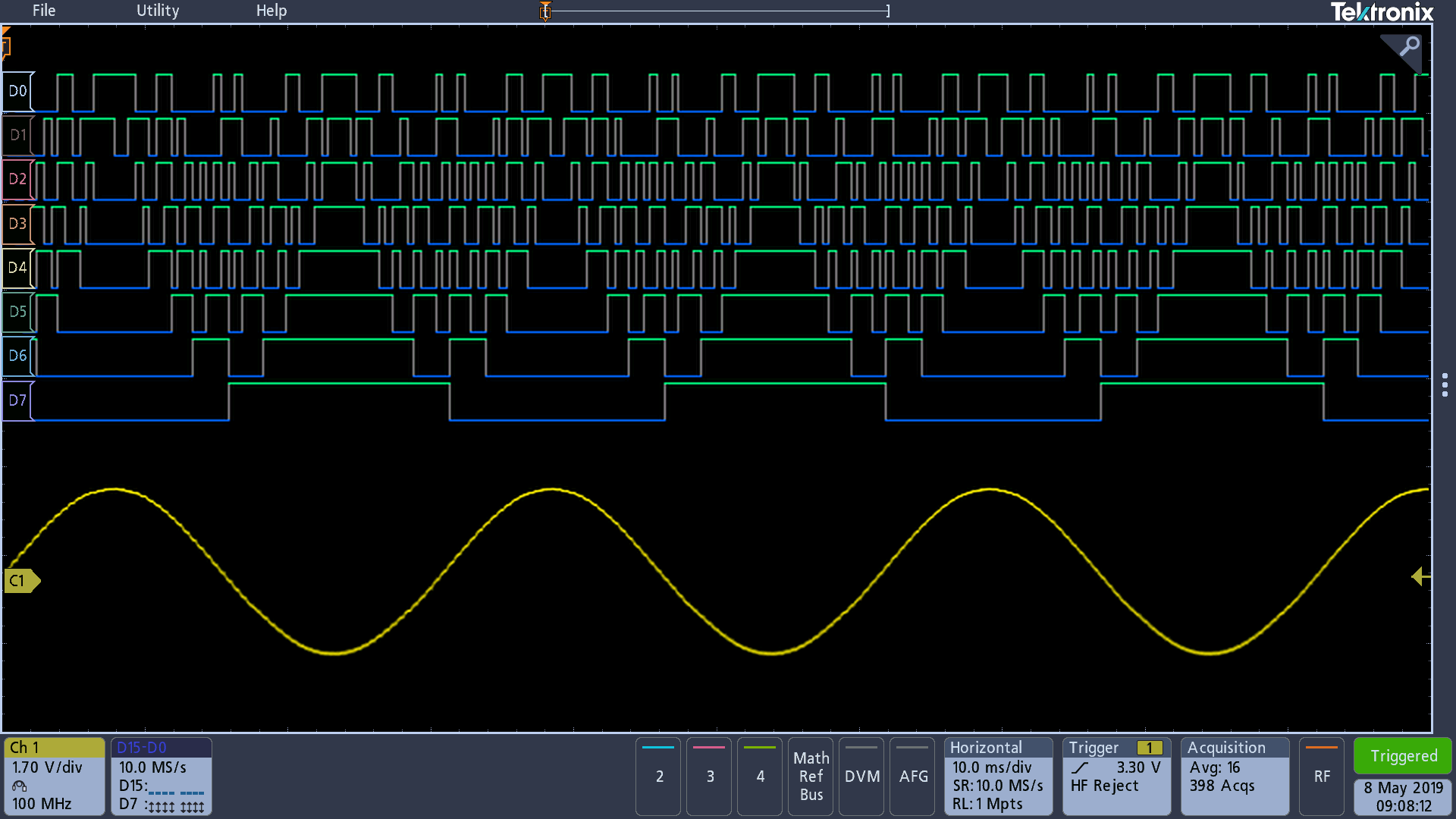Viewport: 1456px width, 819px height.
Task: Open the Trigger settings badge
Action: click(1116, 776)
